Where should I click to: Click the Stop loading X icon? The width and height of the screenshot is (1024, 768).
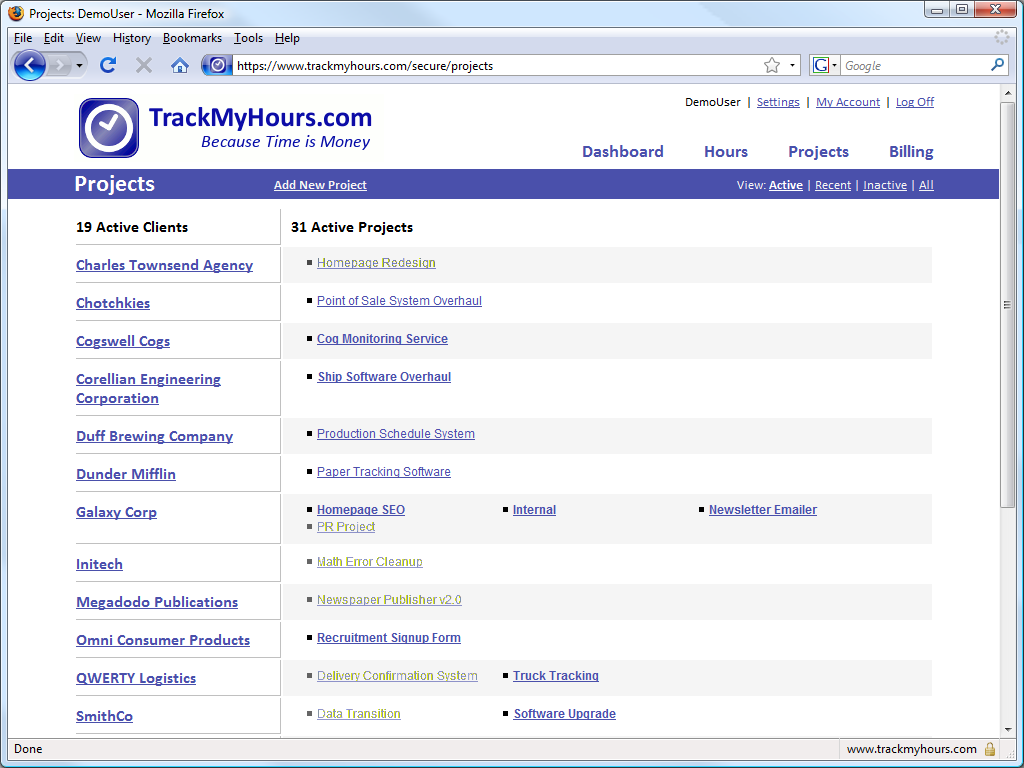[x=144, y=66]
